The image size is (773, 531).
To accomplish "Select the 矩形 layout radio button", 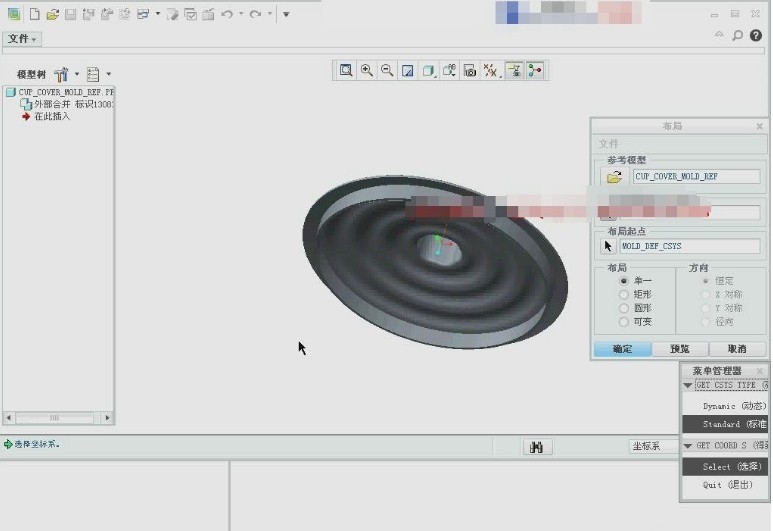I will (x=624, y=294).
